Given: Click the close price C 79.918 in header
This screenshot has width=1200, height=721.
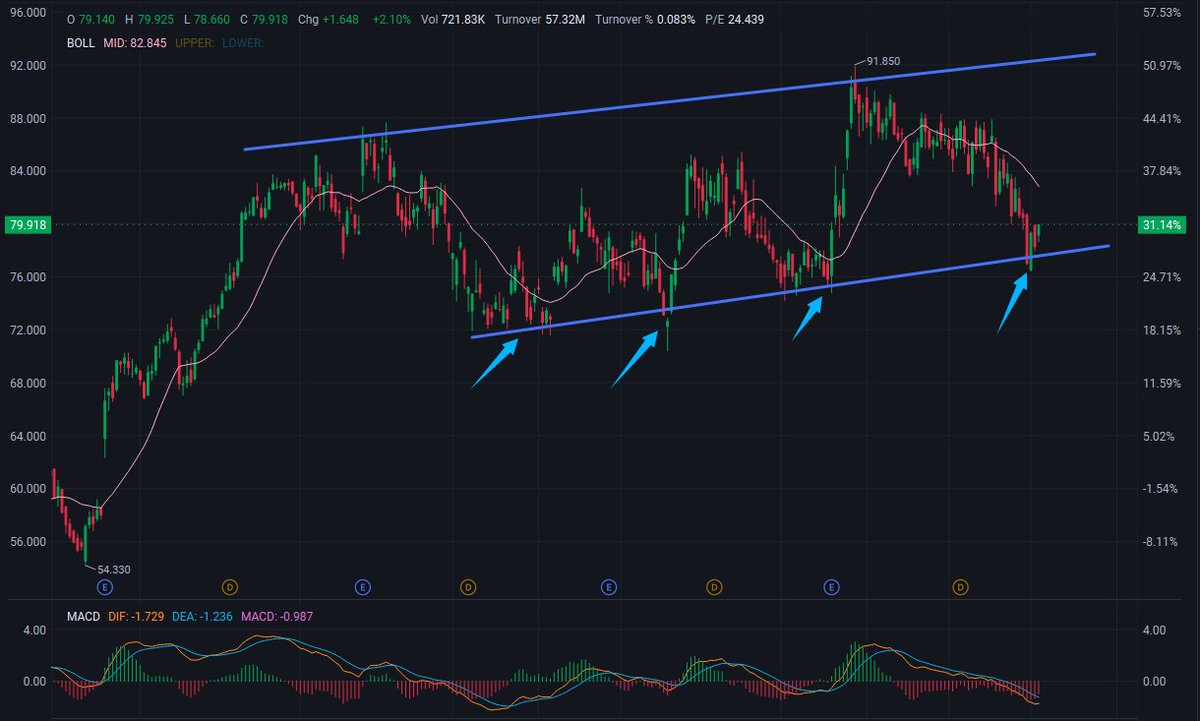Looking at the screenshot, I should 264,19.
